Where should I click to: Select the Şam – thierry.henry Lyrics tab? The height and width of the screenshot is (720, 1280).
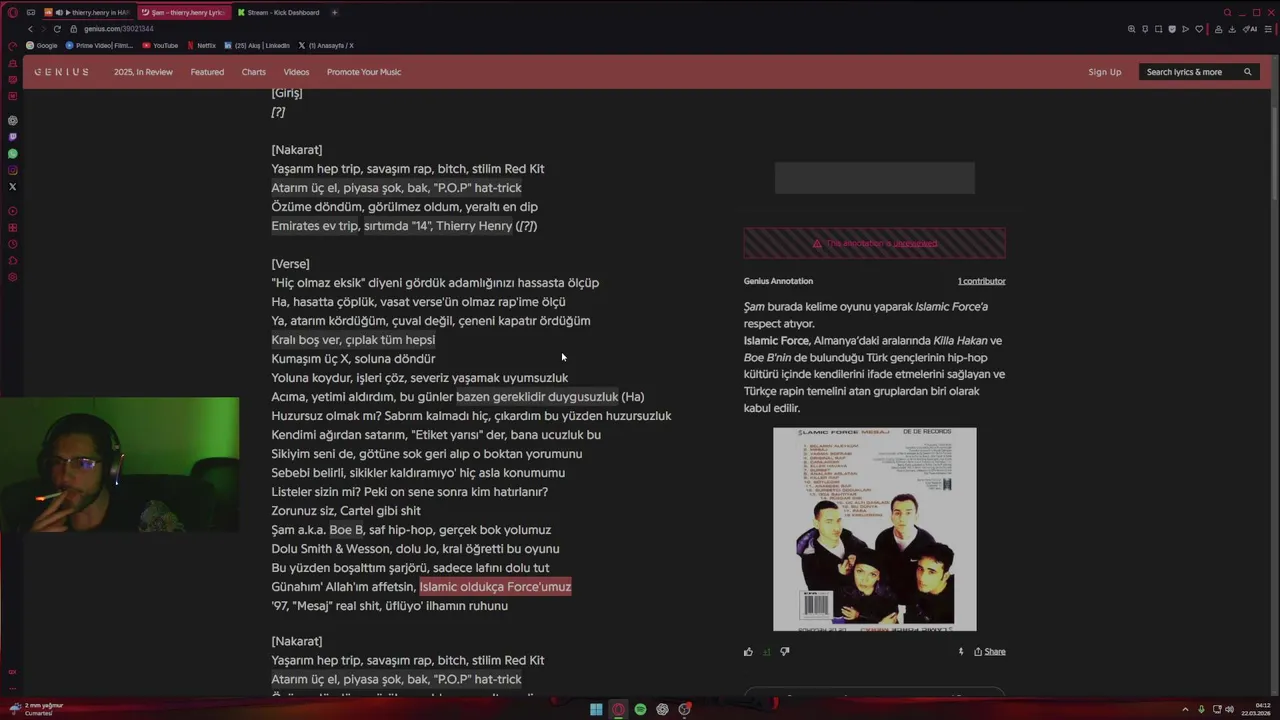pos(183,12)
